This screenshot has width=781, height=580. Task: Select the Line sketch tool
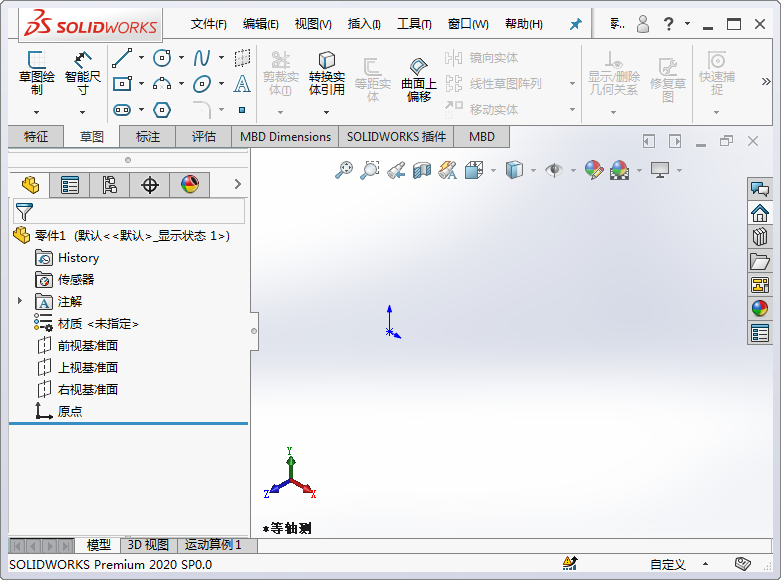[x=122, y=58]
